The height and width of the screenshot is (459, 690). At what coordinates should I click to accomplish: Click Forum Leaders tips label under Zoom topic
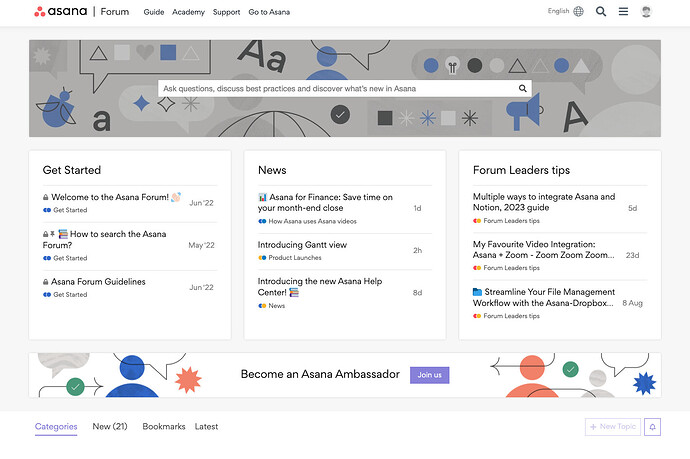click(511, 268)
